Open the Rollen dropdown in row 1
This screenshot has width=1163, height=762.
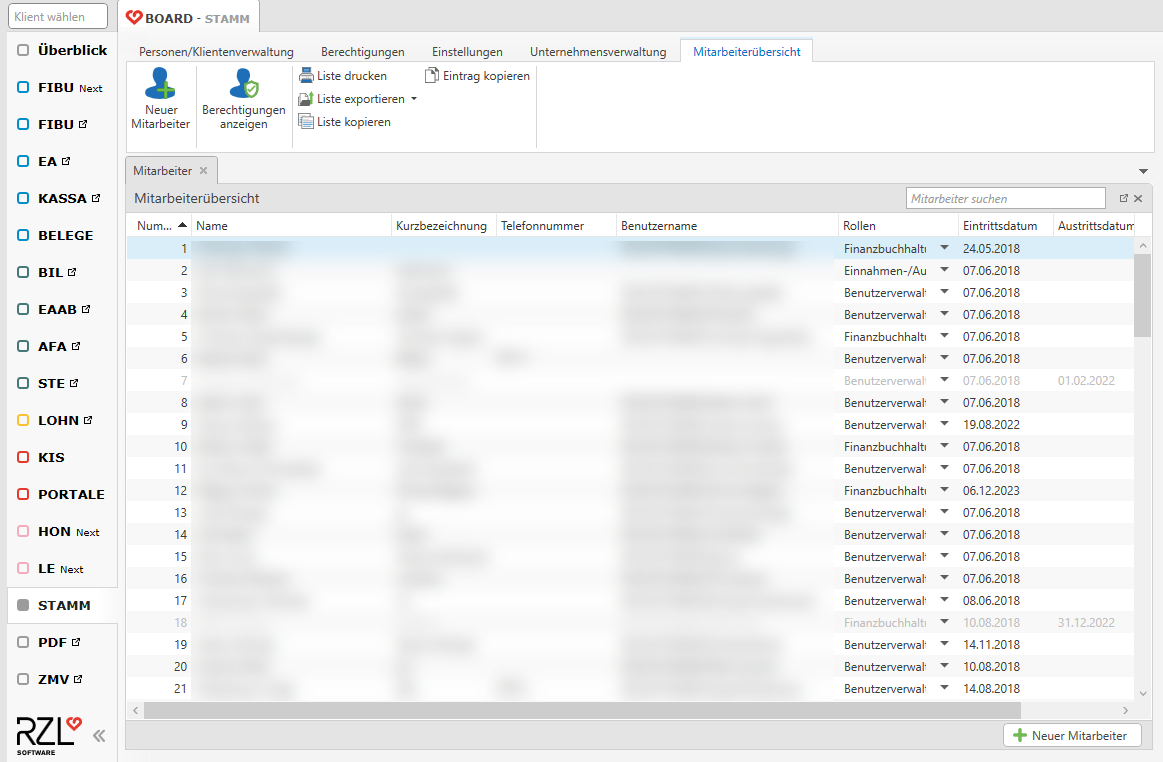pyautogui.click(x=944, y=248)
